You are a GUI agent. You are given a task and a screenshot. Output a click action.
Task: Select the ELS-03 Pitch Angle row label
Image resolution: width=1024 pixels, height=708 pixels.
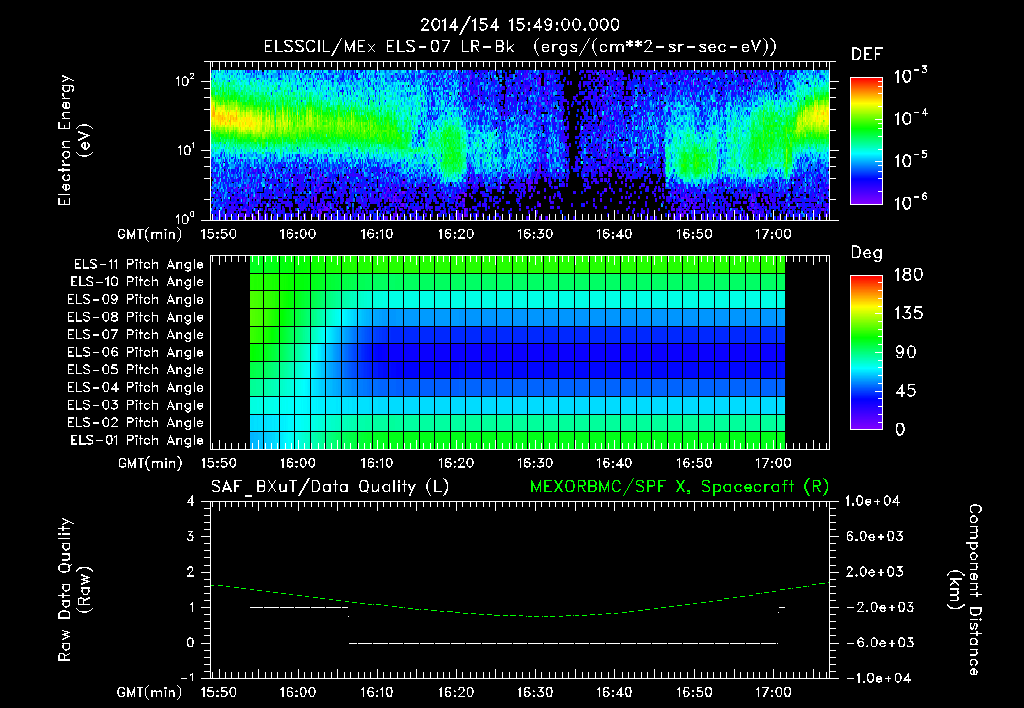tap(135, 406)
